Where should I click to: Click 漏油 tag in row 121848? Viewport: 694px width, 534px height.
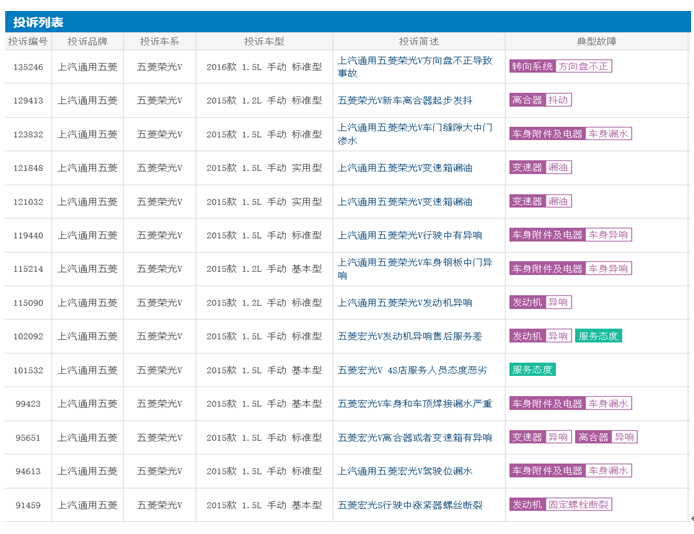(x=558, y=168)
